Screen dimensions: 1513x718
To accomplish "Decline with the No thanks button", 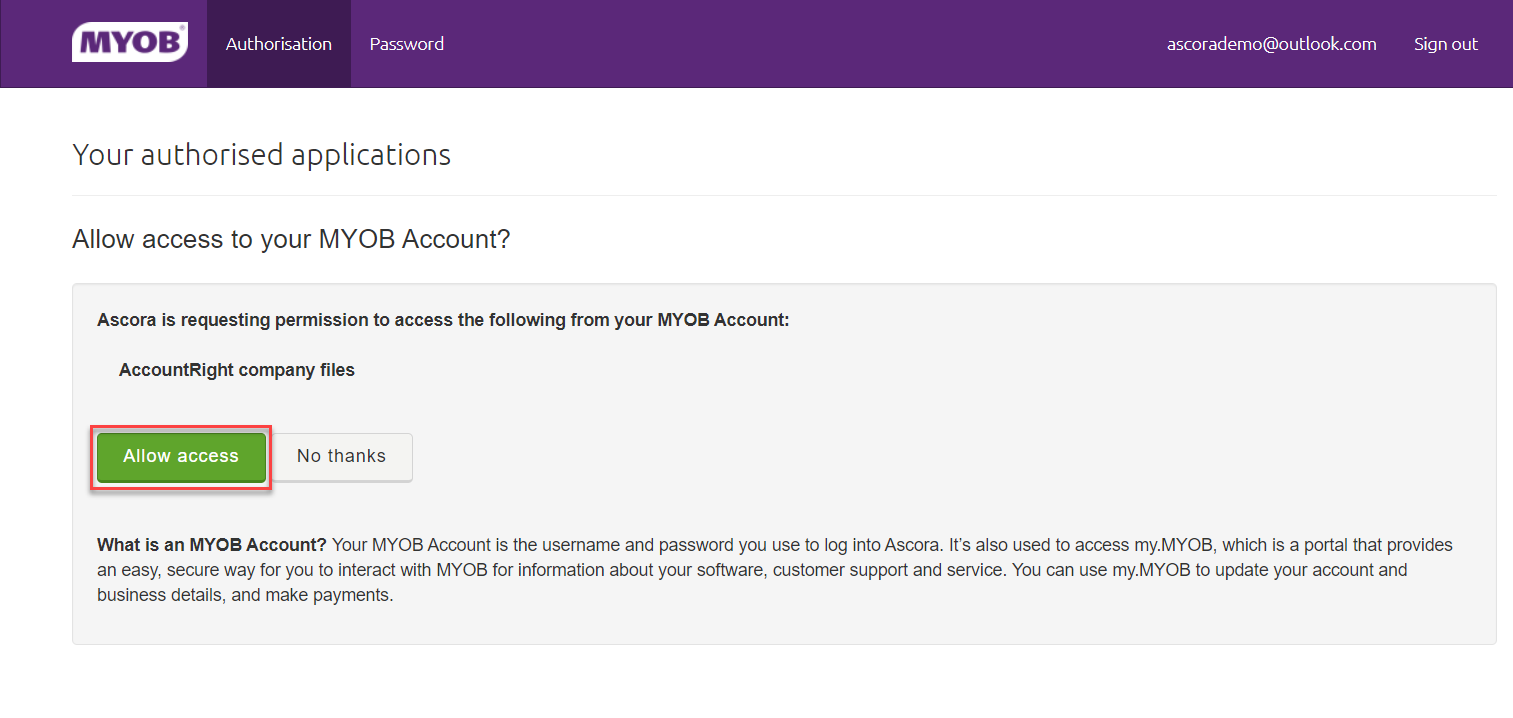I will click(341, 457).
